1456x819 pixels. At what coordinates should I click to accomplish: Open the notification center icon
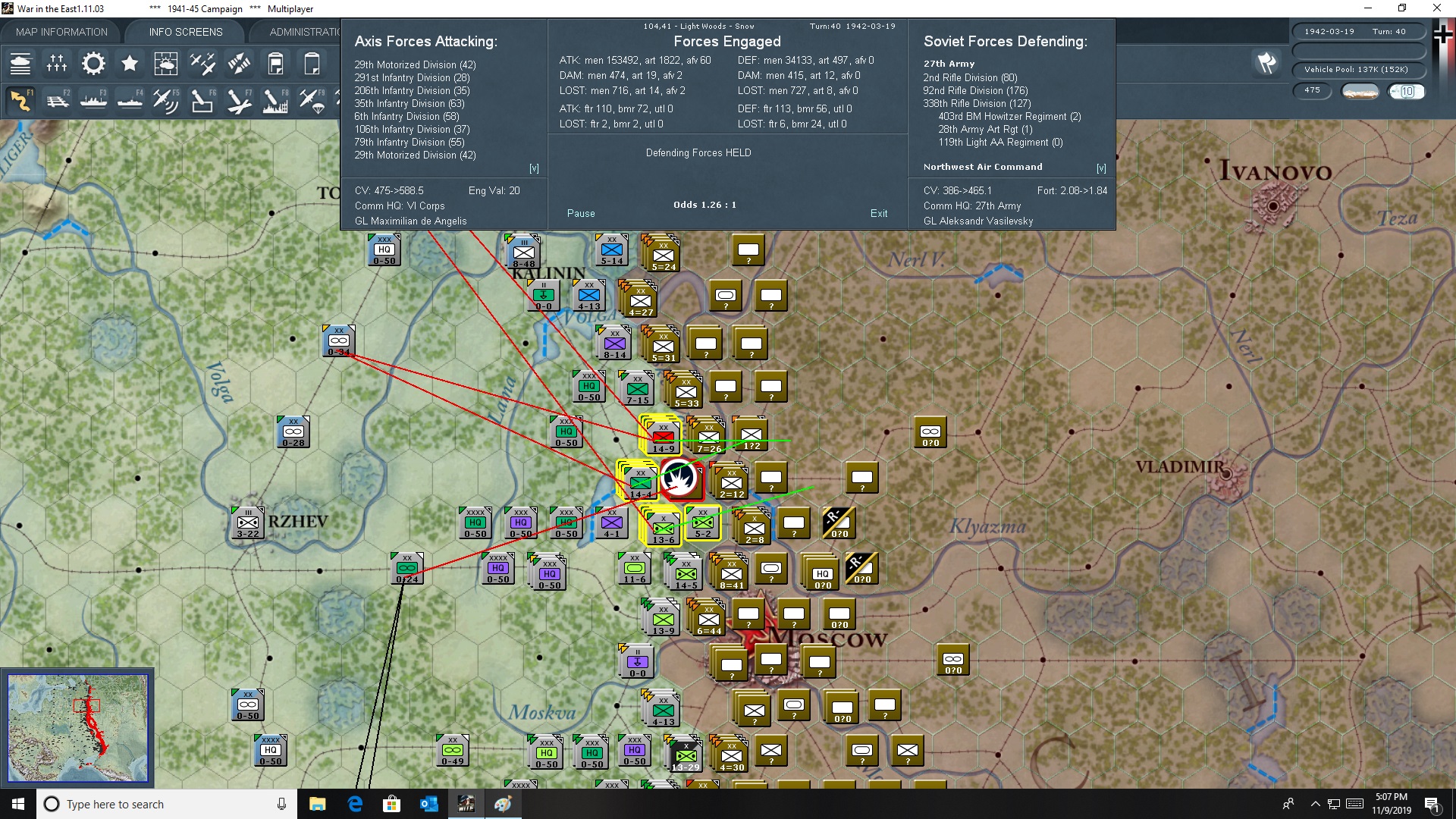[x=1432, y=804]
